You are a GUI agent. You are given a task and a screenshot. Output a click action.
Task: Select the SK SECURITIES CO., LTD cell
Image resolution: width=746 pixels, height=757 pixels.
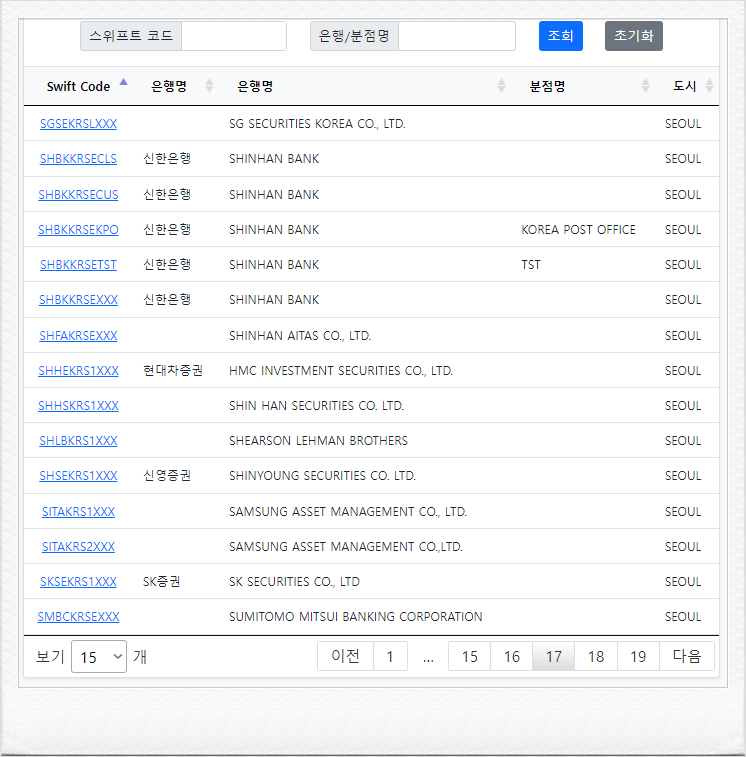click(x=294, y=582)
